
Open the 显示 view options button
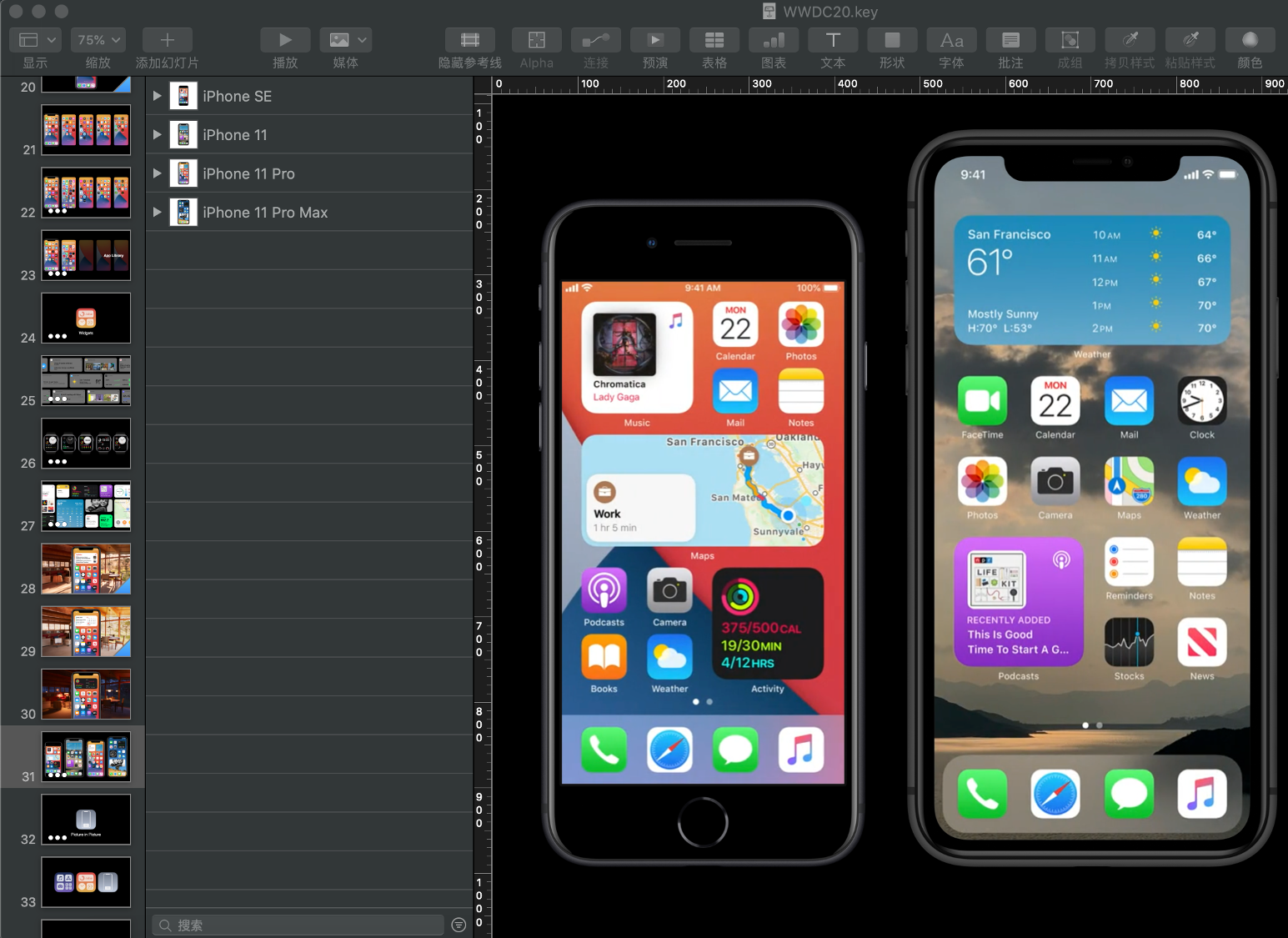(x=35, y=40)
